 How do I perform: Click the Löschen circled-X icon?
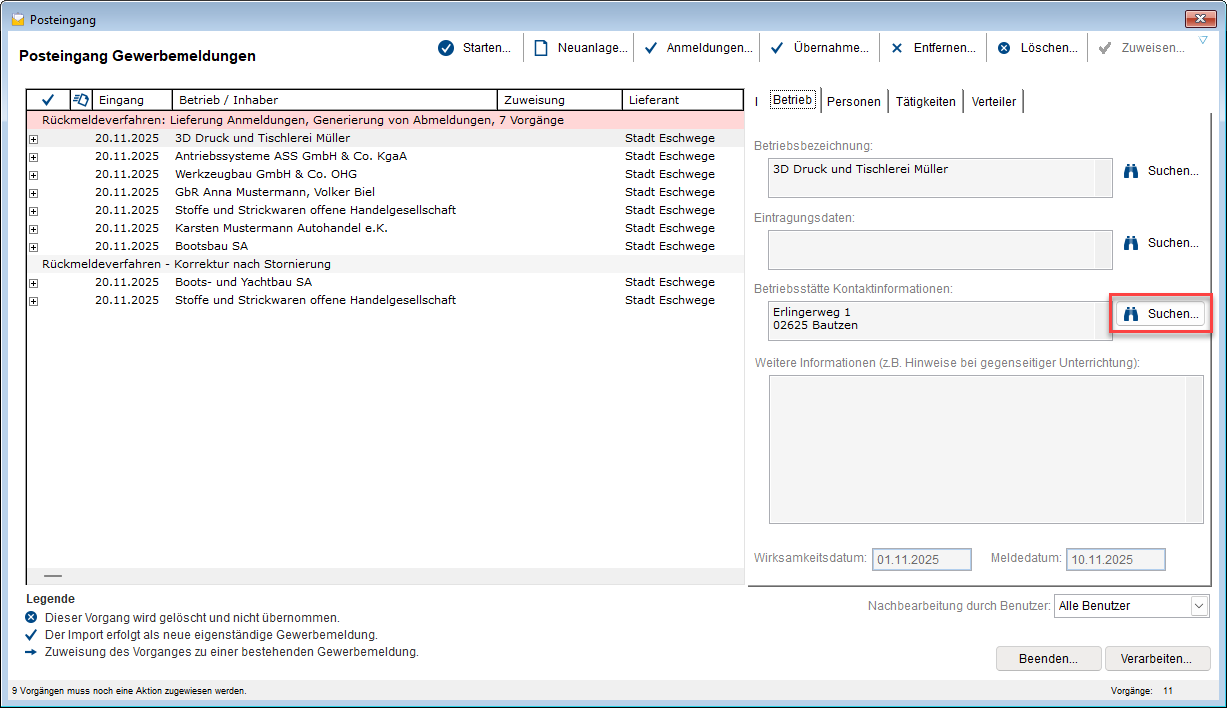(x=1004, y=48)
